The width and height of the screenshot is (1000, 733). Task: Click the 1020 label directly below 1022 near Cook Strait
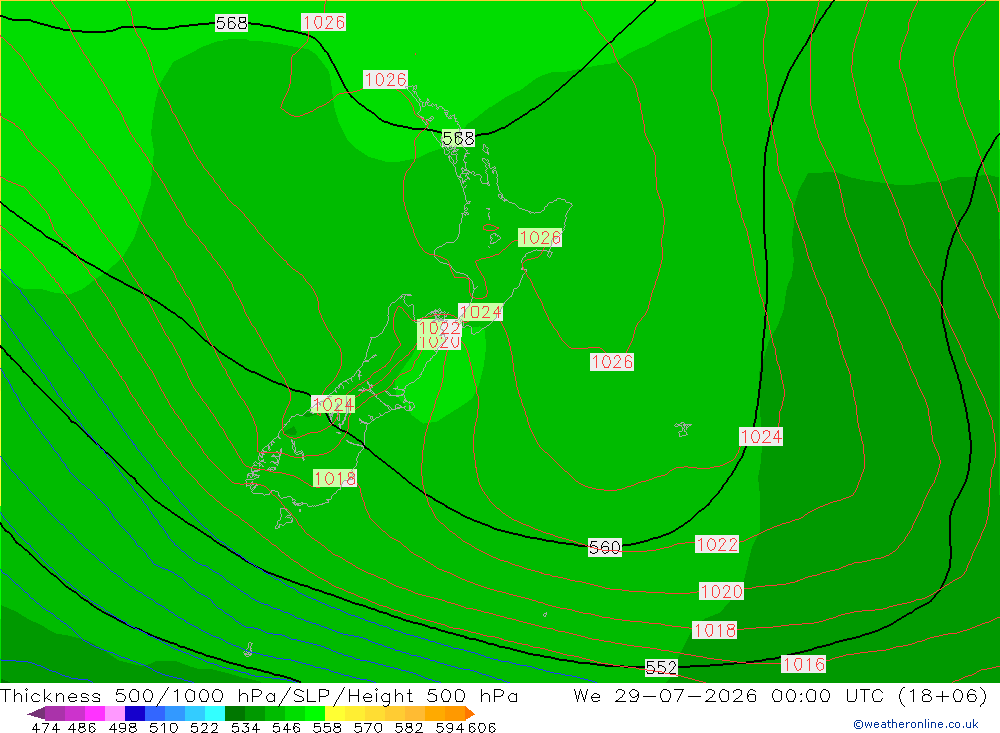pyautogui.click(x=439, y=343)
